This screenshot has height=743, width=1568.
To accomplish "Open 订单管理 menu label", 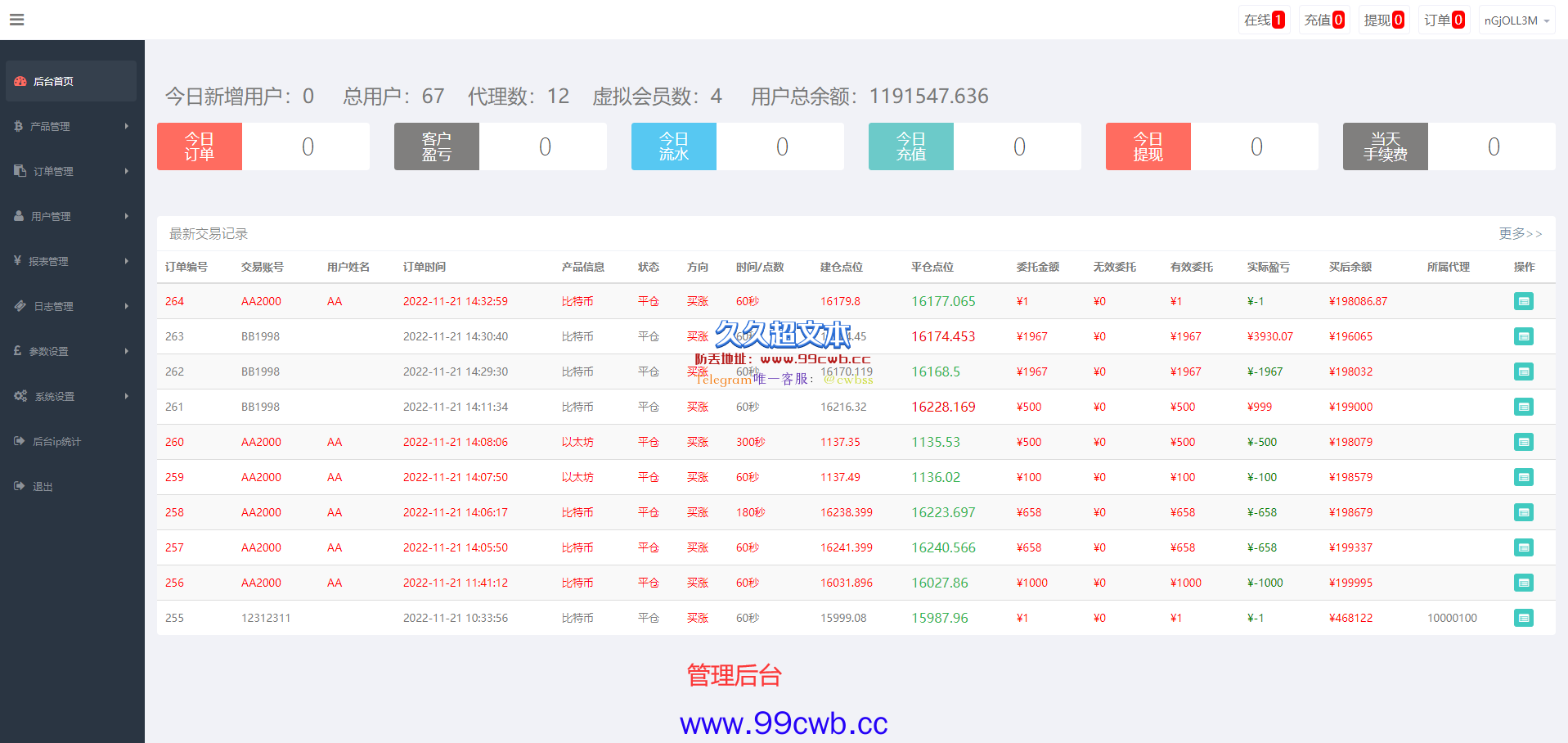I will click(53, 171).
